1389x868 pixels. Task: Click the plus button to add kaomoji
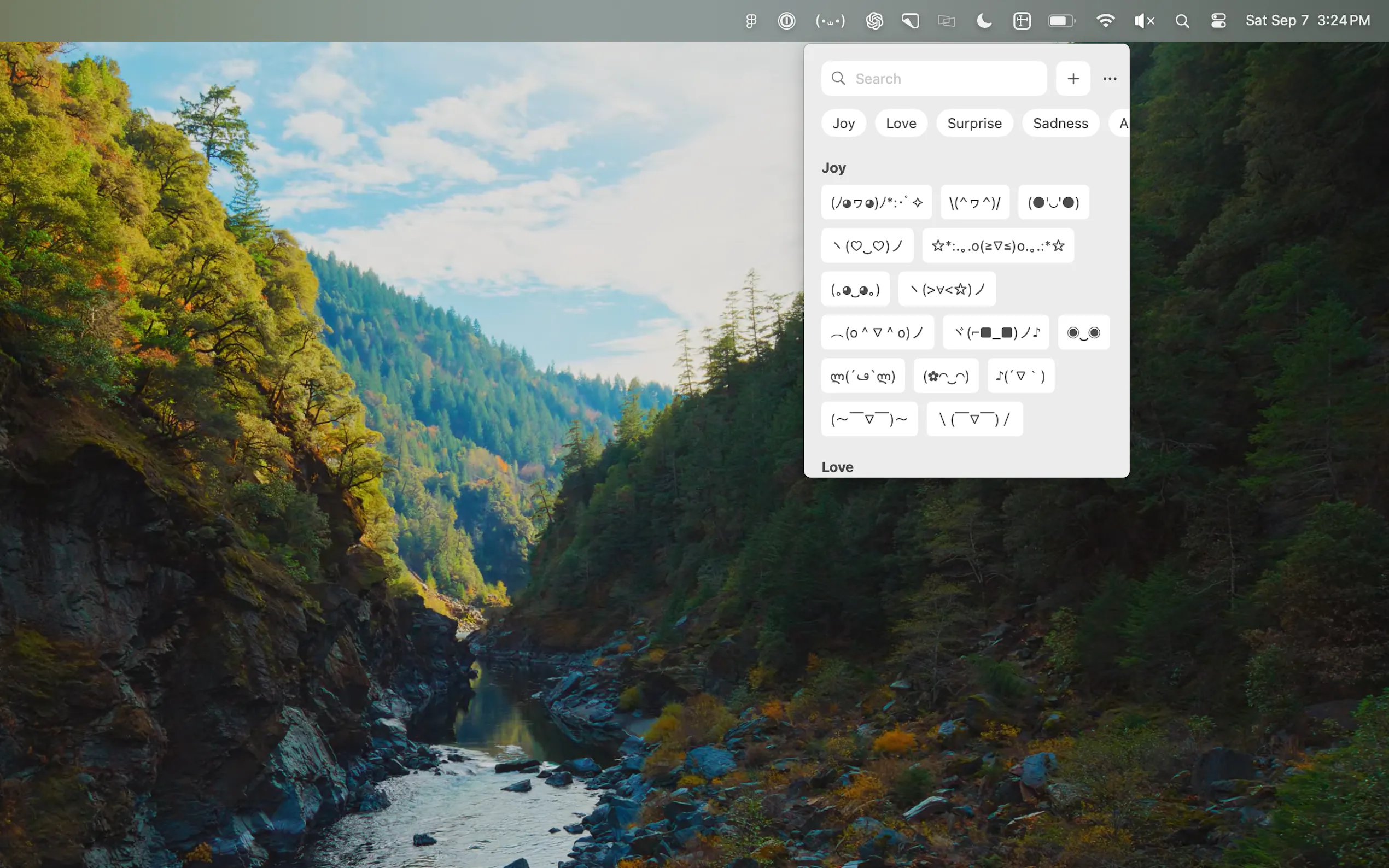tap(1072, 79)
